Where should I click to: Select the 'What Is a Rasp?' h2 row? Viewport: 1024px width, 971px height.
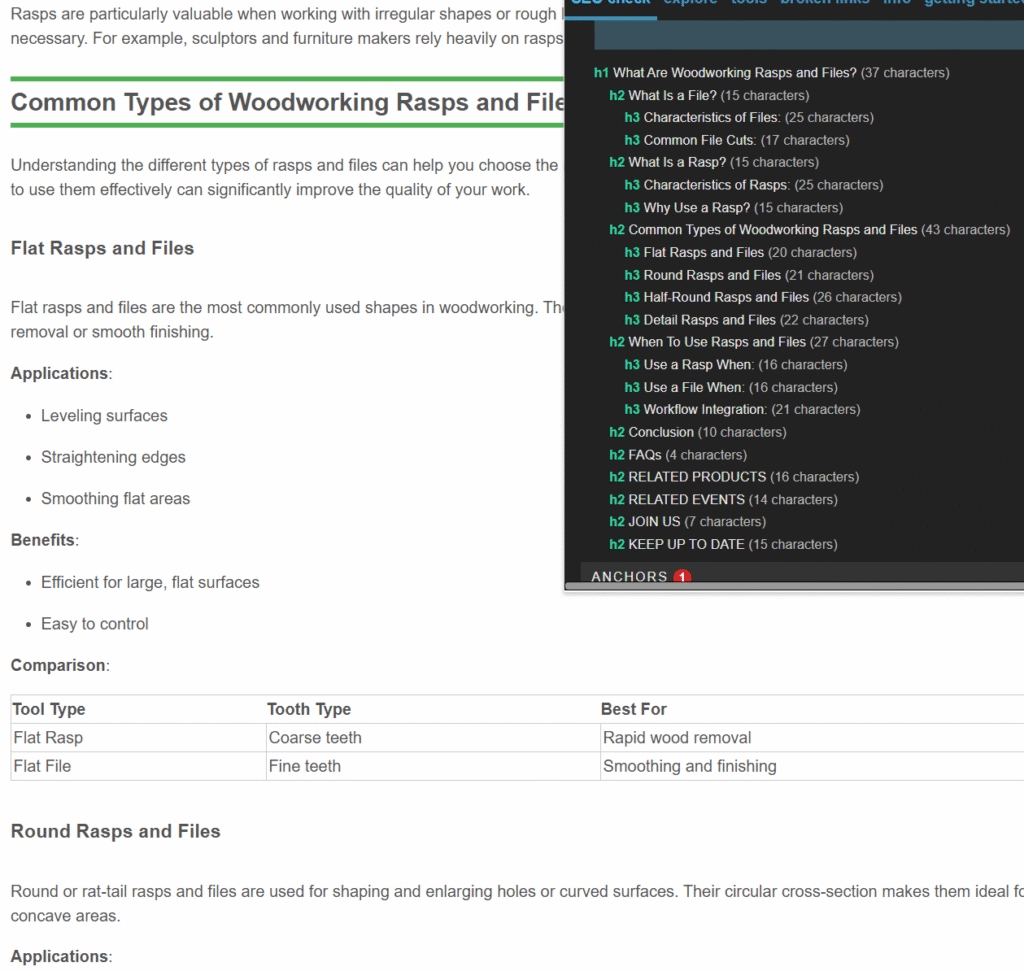[x=714, y=162]
